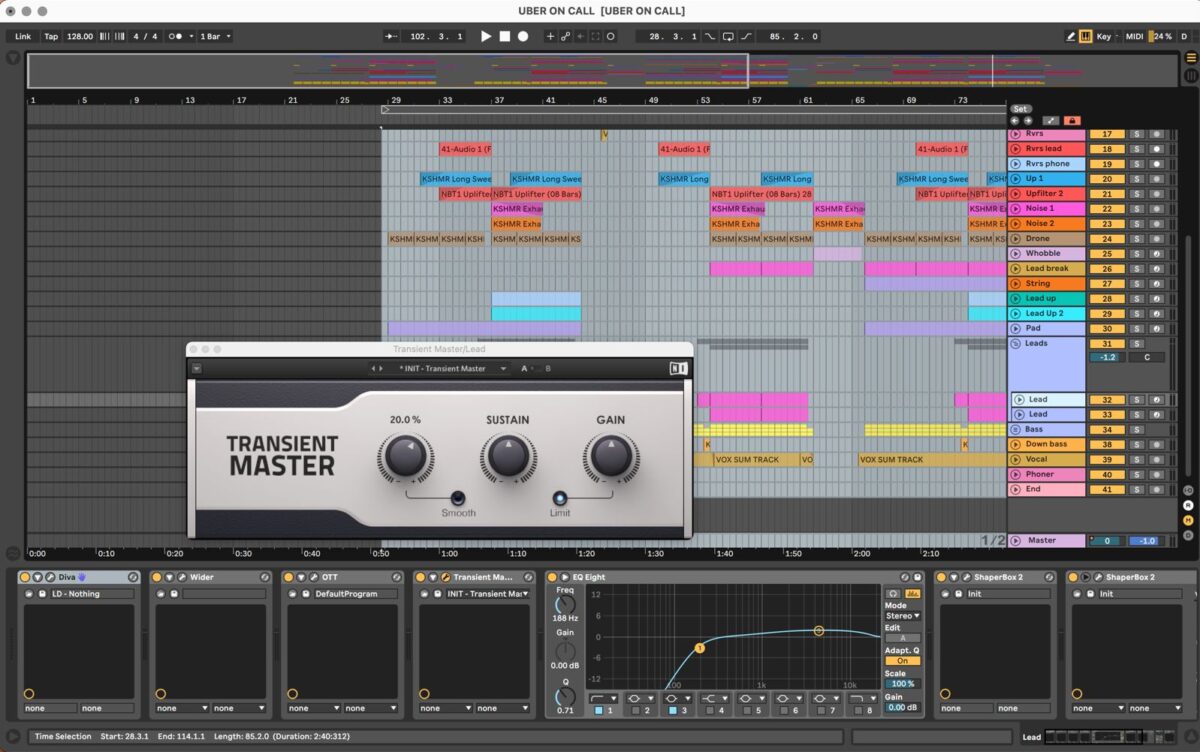Jump to previous locator arrow
Image resolution: width=1200 pixels, height=752 pixels.
(x=1015, y=120)
